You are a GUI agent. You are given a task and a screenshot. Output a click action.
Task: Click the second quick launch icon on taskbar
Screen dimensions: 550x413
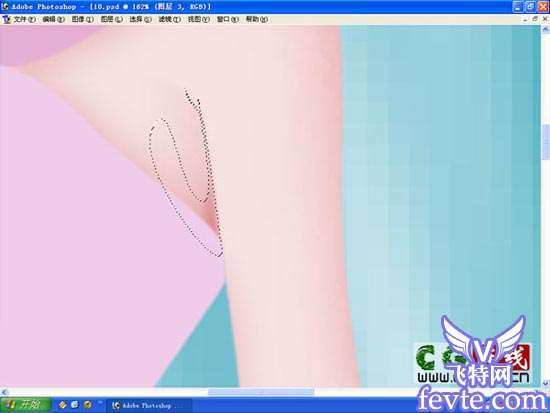click(74, 405)
